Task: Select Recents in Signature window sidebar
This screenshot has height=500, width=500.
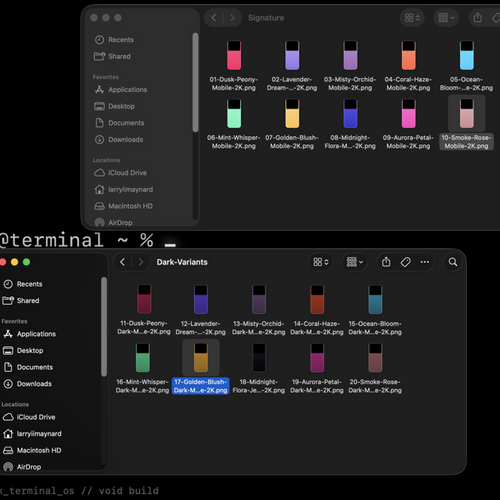Action: [x=114, y=40]
